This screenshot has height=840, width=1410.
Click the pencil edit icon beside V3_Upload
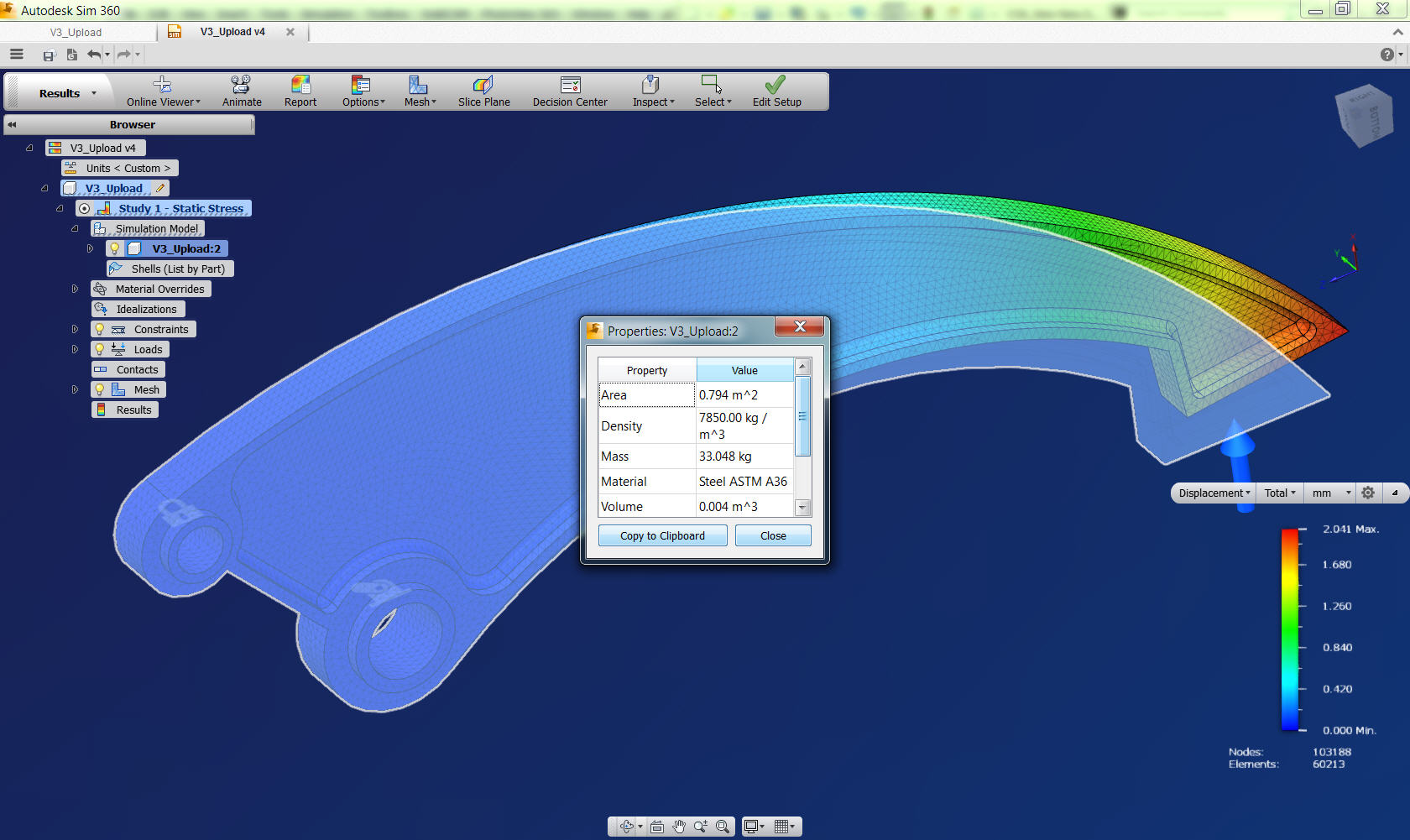(160, 188)
